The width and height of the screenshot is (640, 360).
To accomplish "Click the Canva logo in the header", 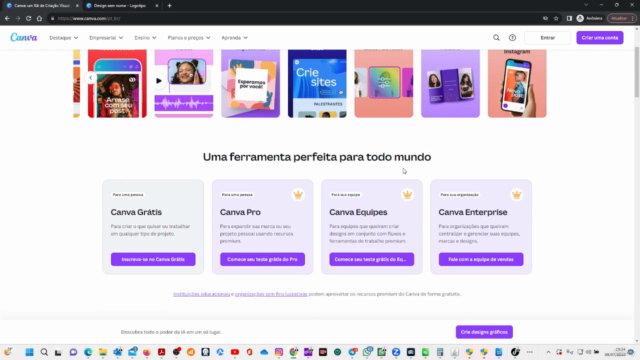I will click(24, 38).
